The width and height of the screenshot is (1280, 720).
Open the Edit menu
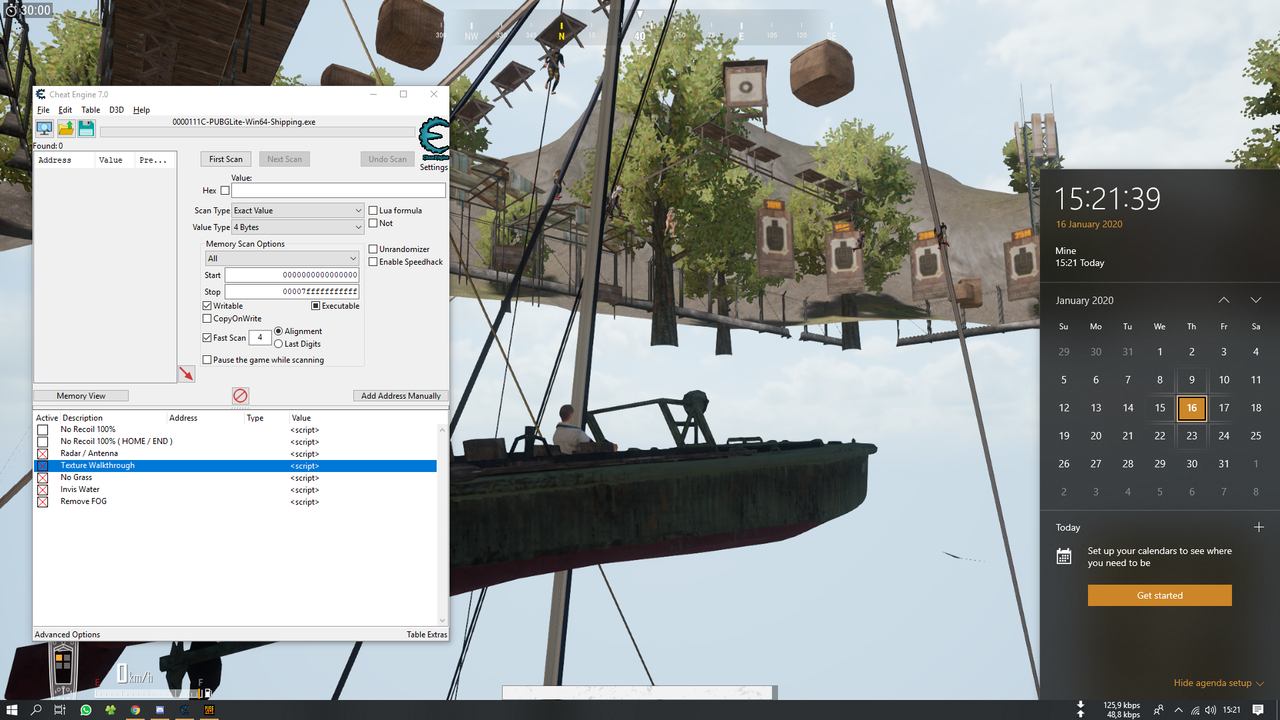click(x=65, y=110)
